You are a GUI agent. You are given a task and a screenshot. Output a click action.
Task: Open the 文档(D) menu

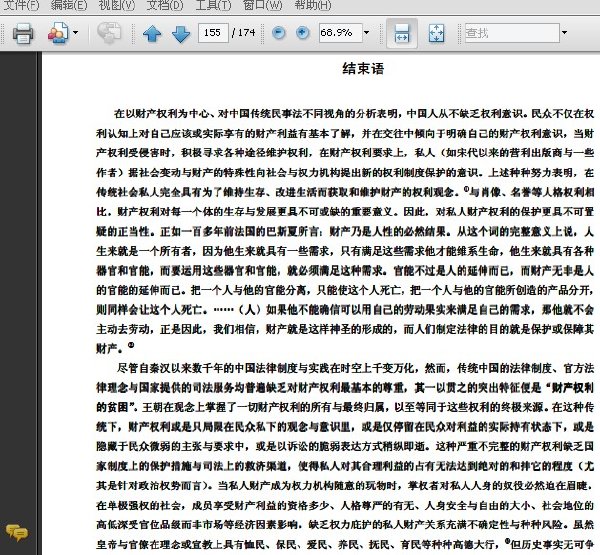click(x=165, y=5)
